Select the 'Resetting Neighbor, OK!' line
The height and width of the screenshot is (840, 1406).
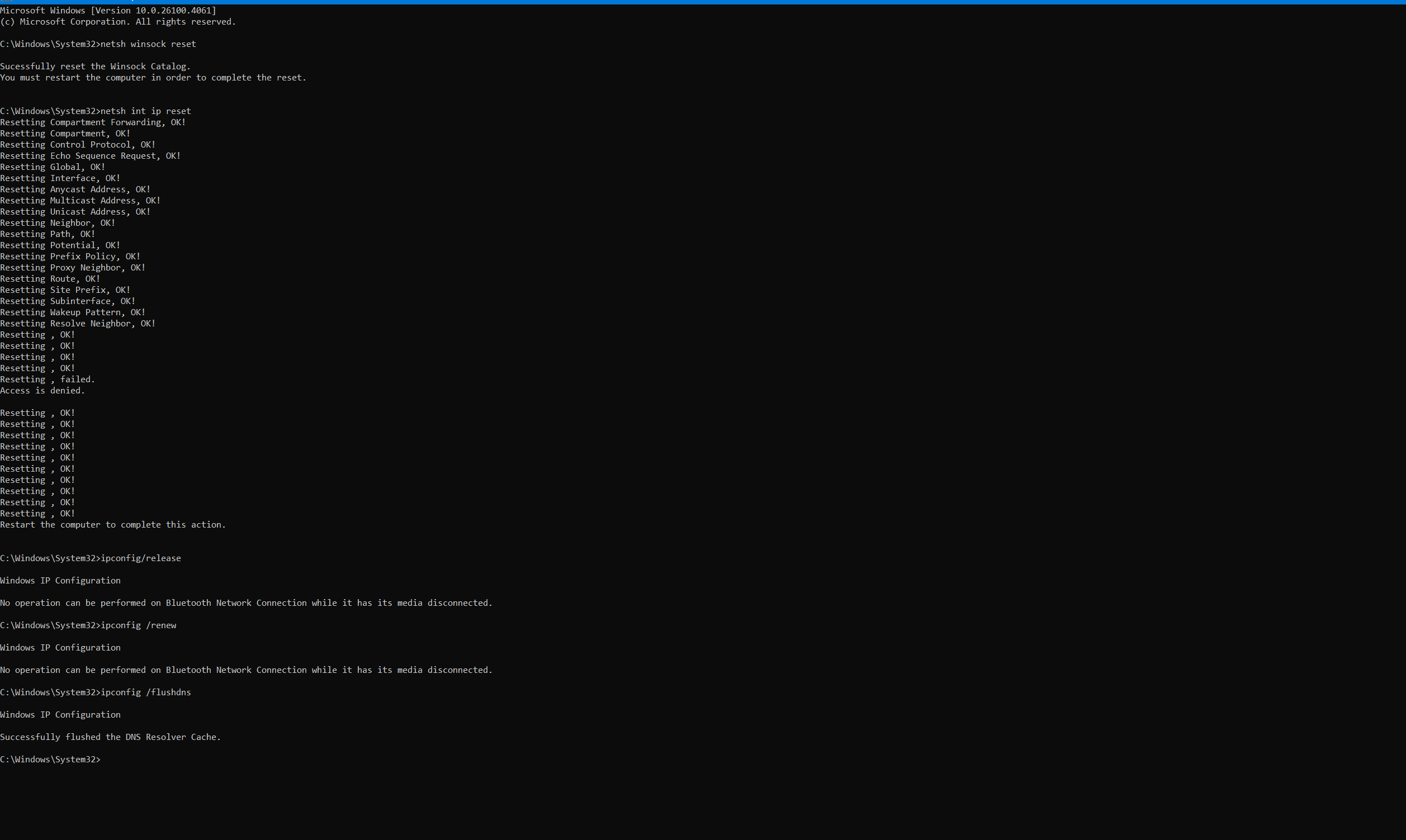[58, 223]
